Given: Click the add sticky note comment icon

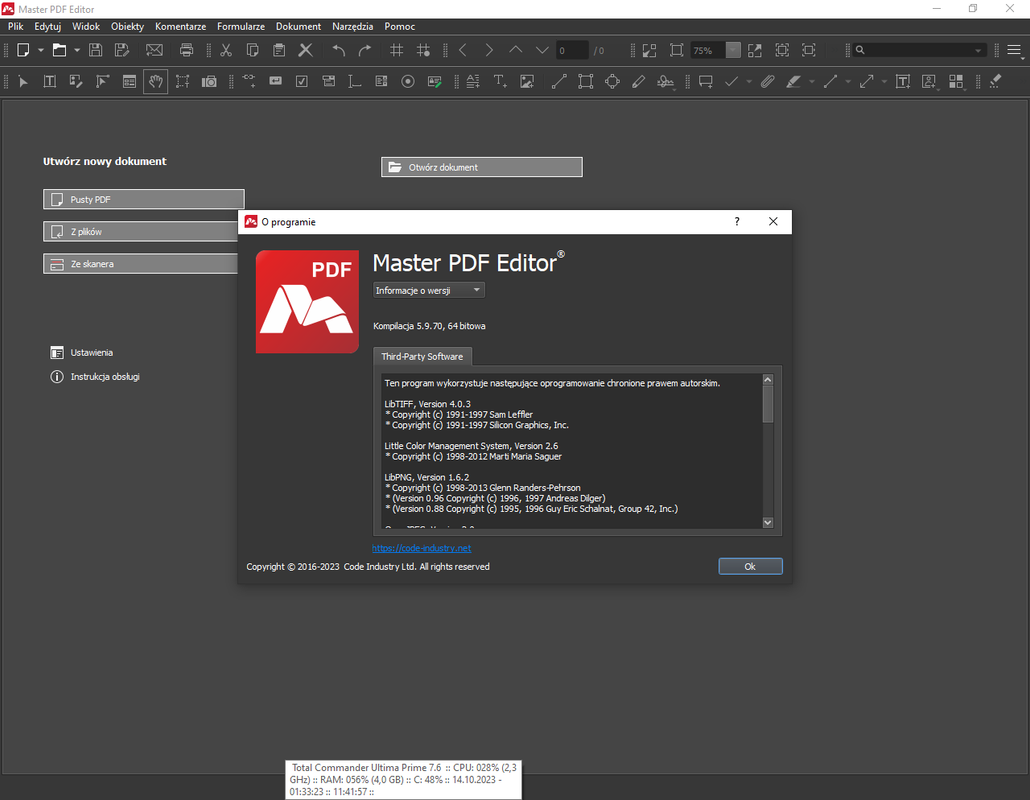Looking at the screenshot, I should 705,81.
